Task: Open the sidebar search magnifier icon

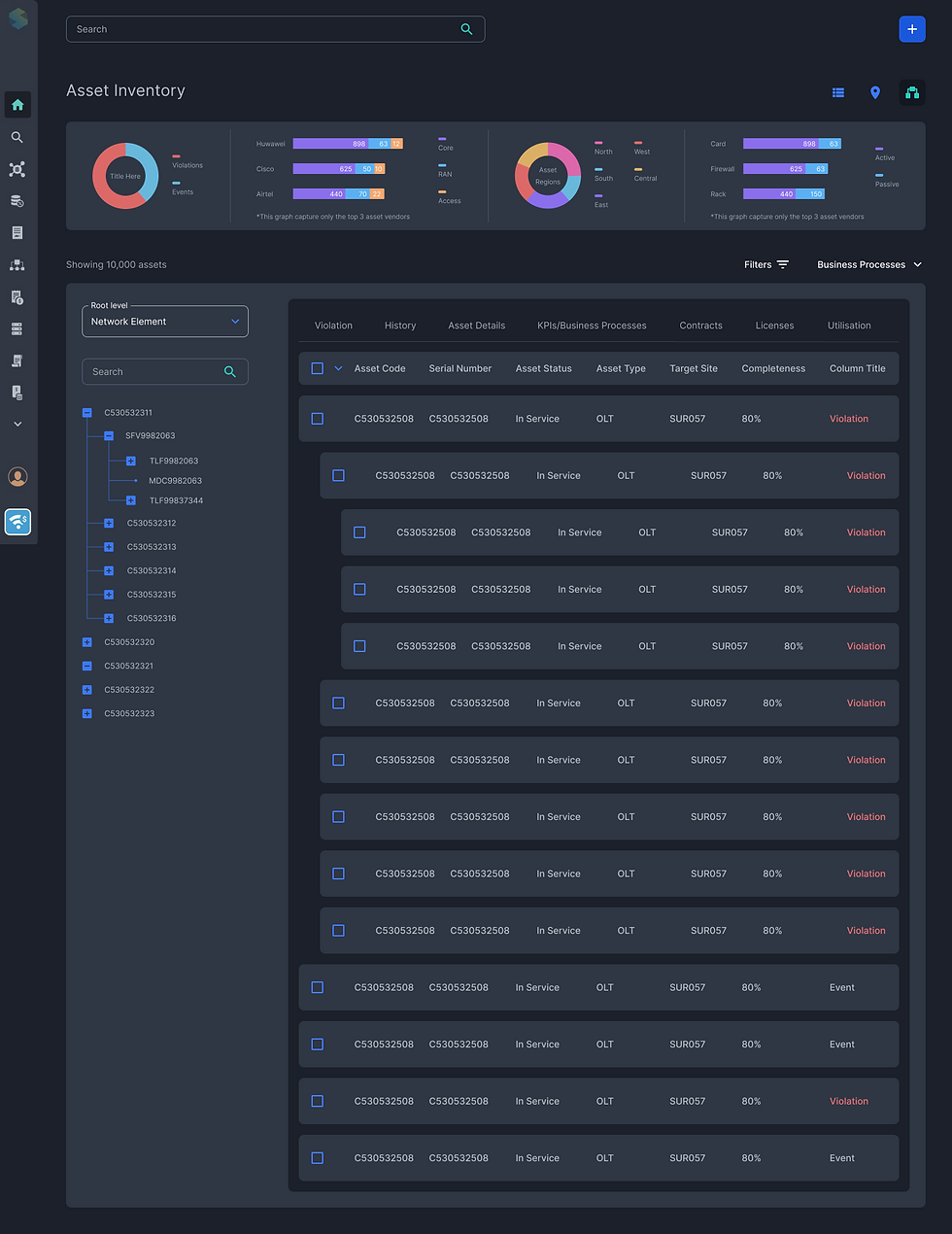Action: [x=17, y=137]
